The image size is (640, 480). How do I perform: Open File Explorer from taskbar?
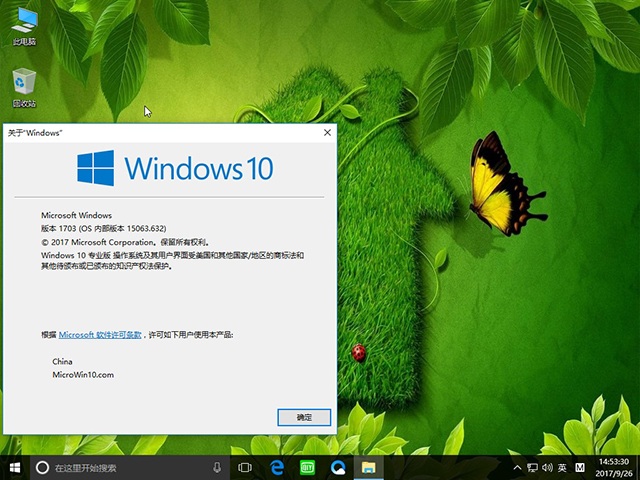point(369,468)
